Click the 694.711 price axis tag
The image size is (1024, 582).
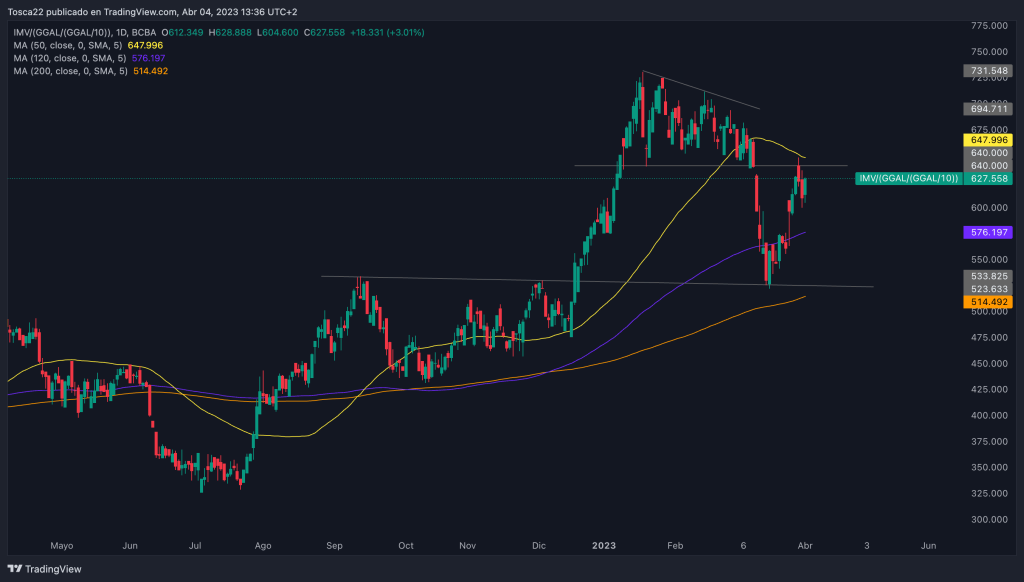[985, 108]
